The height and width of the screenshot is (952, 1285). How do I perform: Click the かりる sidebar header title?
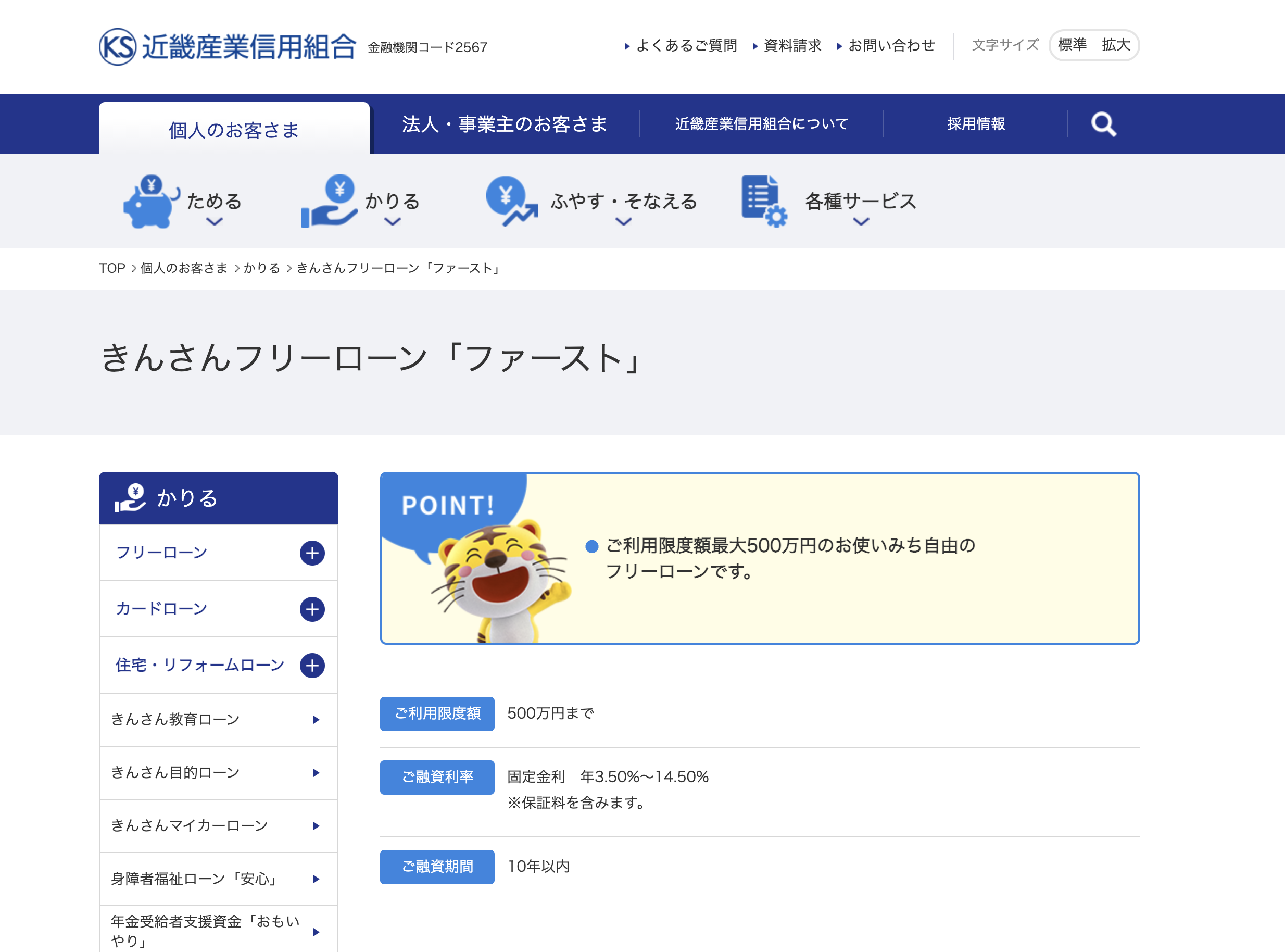pyautogui.click(x=187, y=498)
